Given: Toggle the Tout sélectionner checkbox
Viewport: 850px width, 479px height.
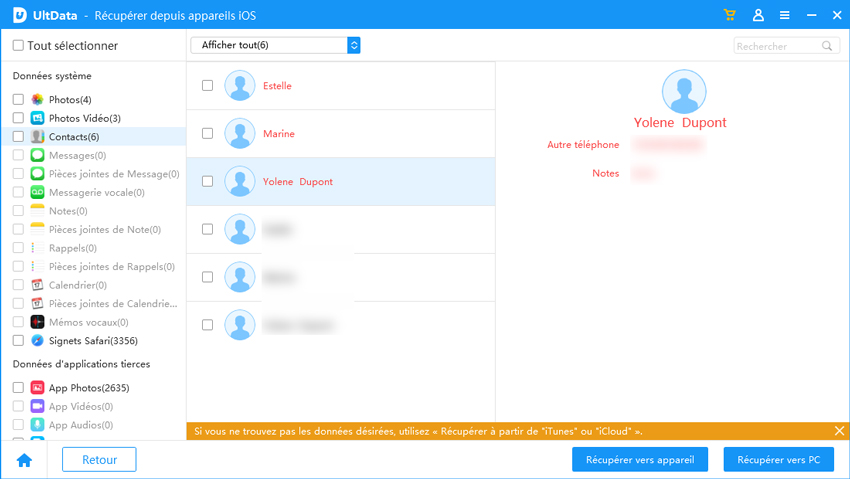Looking at the screenshot, I should tap(18, 46).
